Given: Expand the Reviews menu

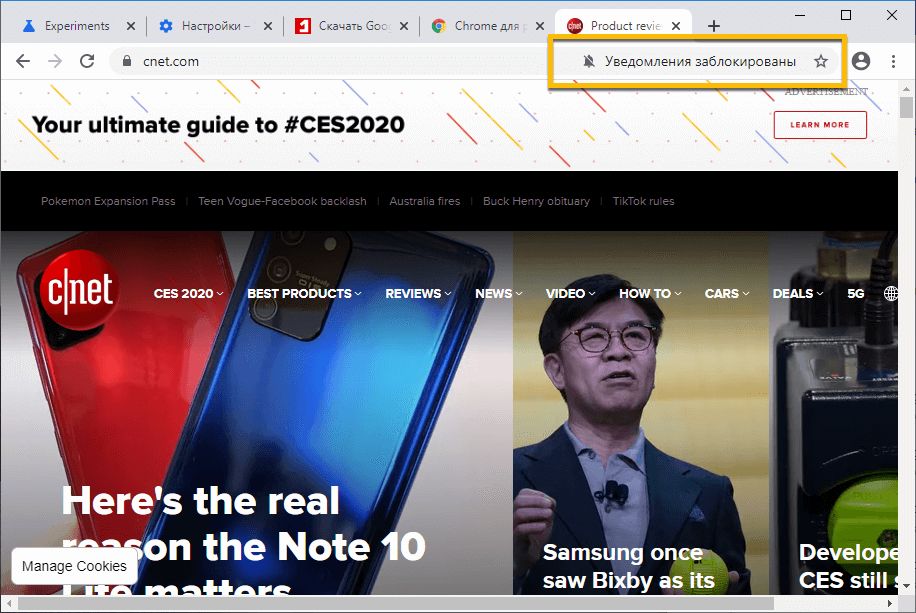Looking at the screenshot, I should [418, 293].
